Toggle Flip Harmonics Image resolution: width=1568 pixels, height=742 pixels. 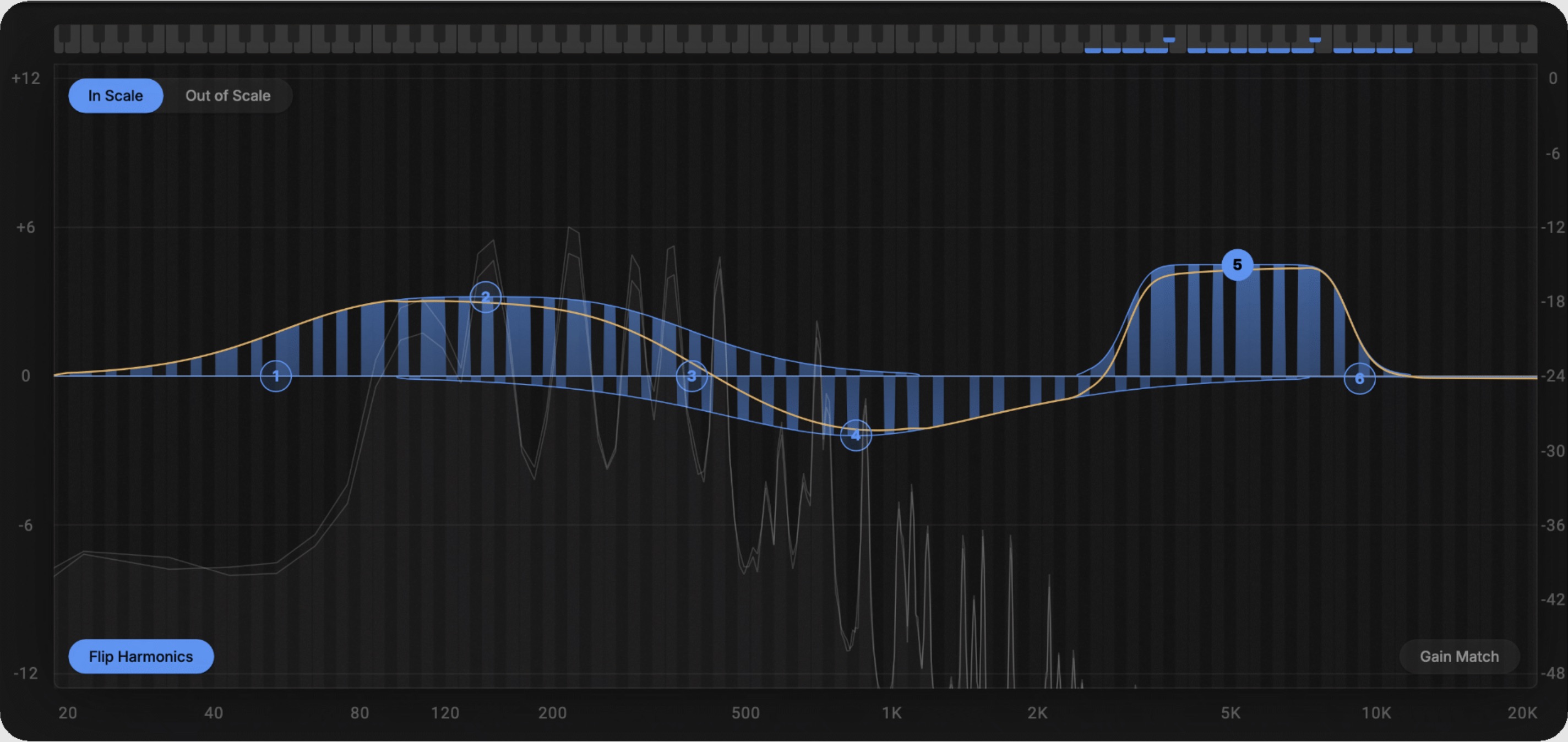tap(140, 656)
